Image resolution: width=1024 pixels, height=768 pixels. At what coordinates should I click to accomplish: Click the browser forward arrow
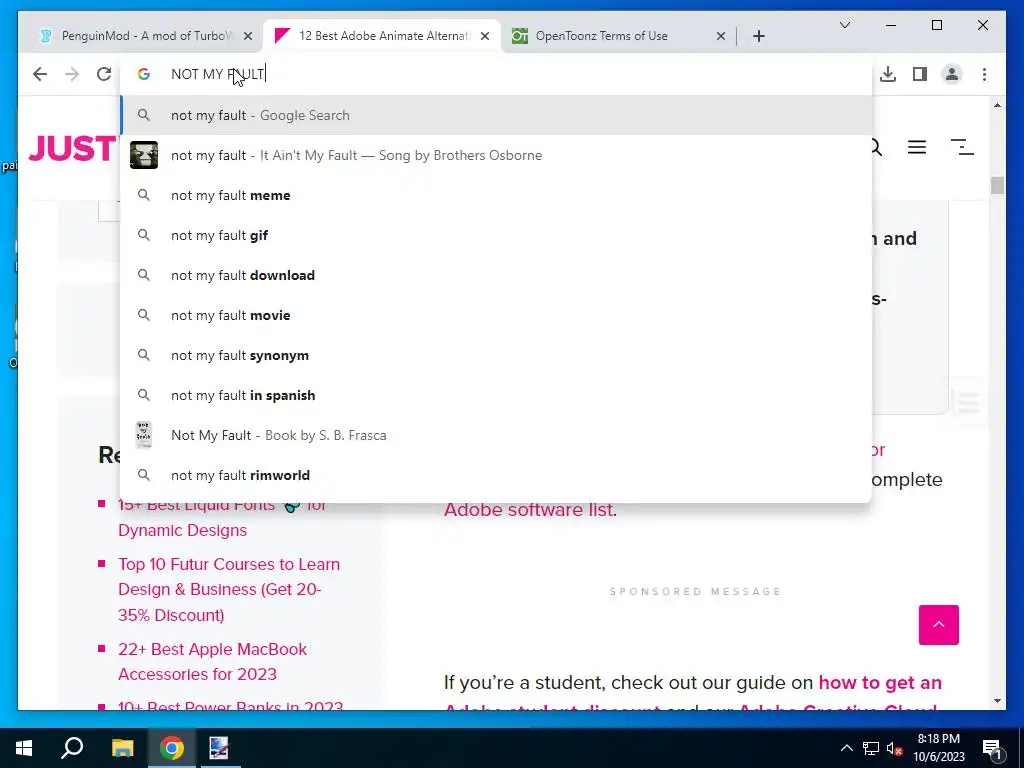[x=72, y=74]
